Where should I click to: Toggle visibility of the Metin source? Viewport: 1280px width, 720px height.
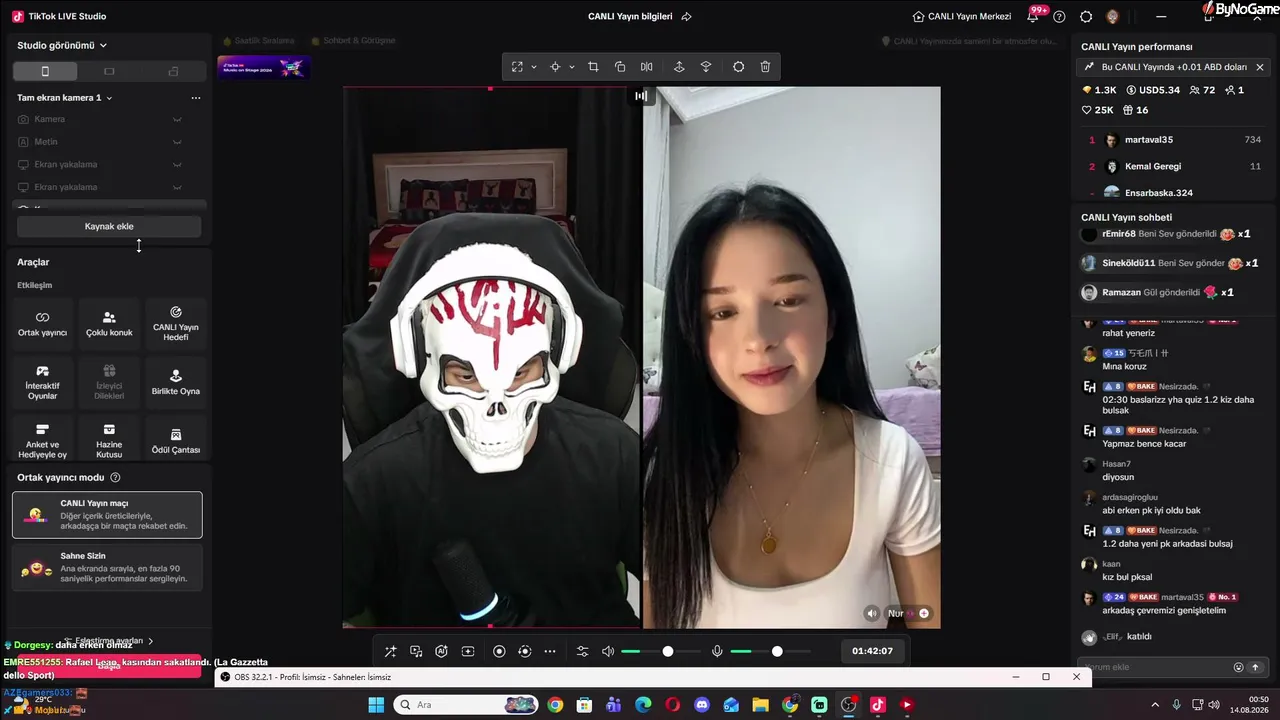(x=177, y=142)
